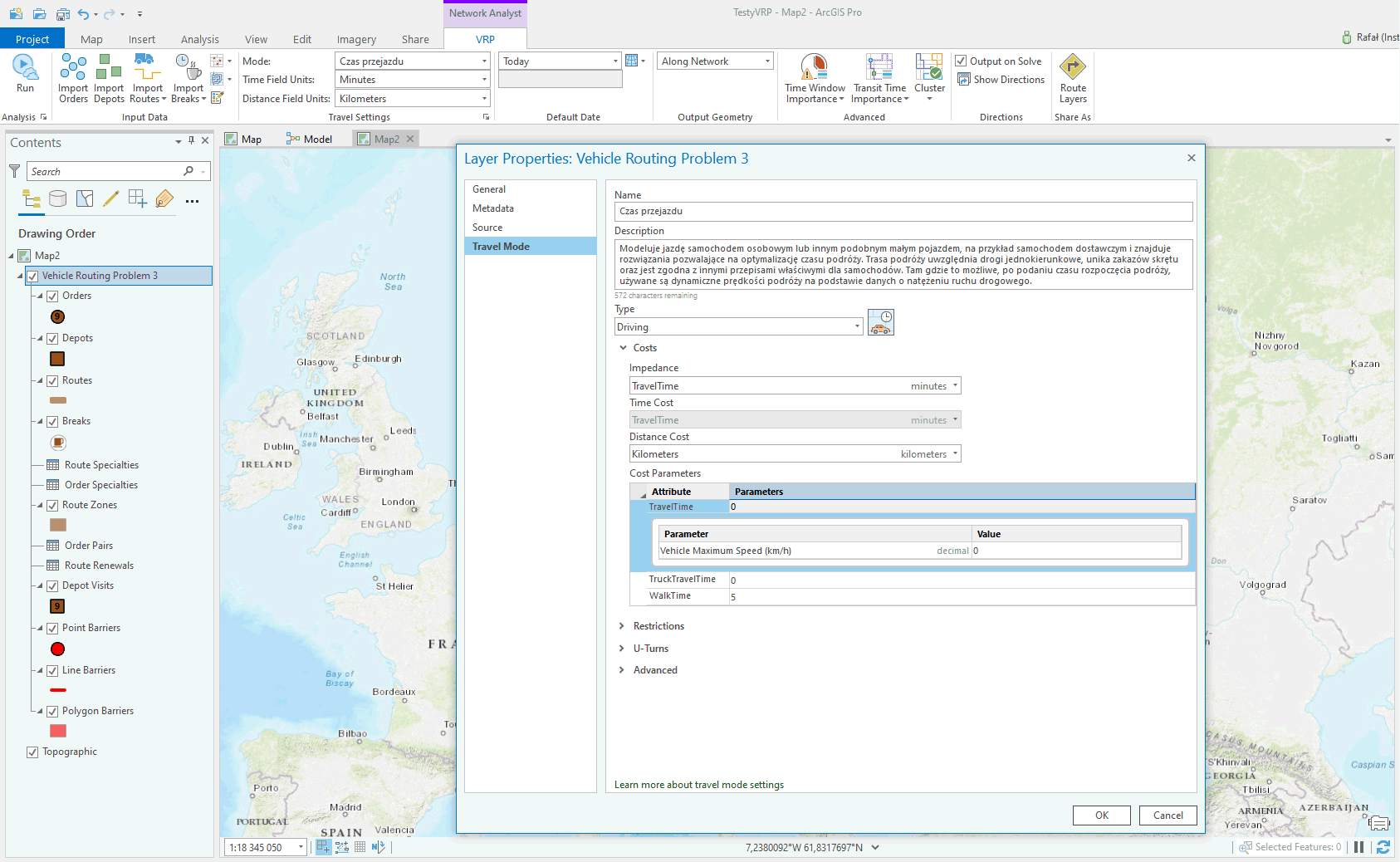Screen dimensions: 1400x862
Task: Open the Distance Cost Kilometers dropdown
Action: tap(795, 454)
